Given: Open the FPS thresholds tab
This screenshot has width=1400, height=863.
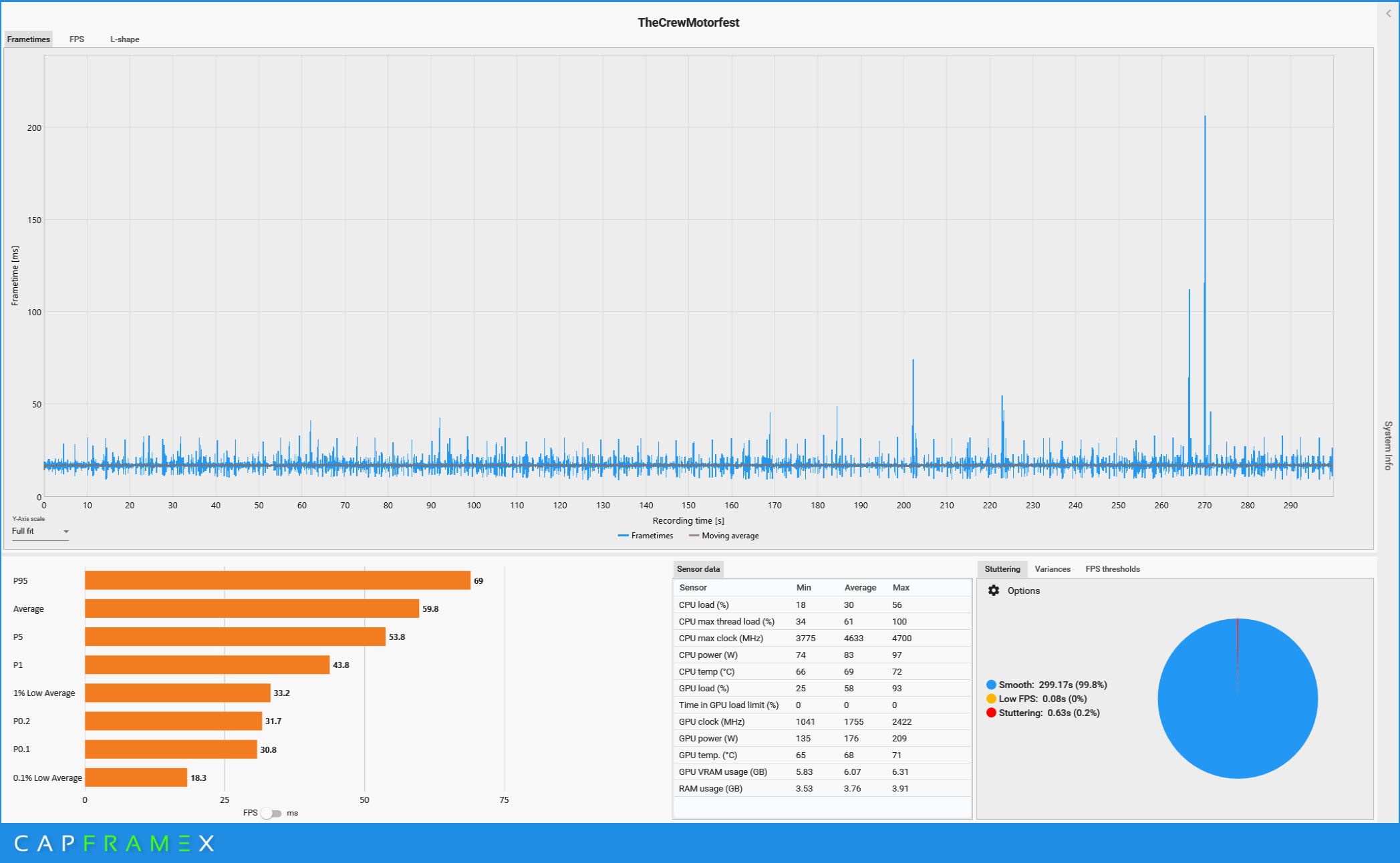Looking at the screenshot, I should click(1112, 569).
